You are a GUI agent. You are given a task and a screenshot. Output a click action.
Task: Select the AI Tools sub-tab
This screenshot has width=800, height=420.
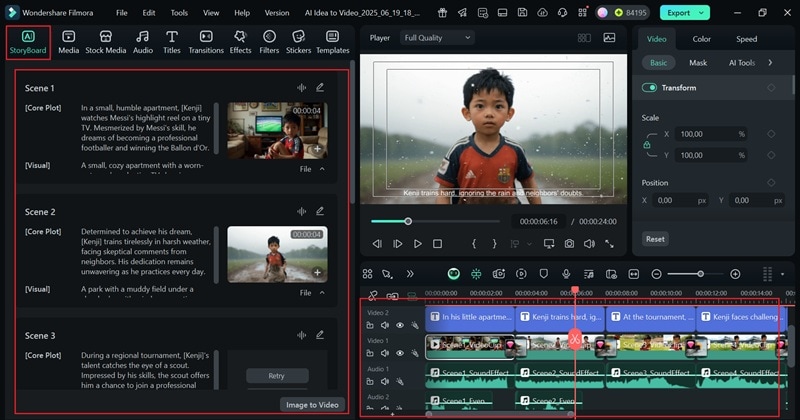point(742,63)
